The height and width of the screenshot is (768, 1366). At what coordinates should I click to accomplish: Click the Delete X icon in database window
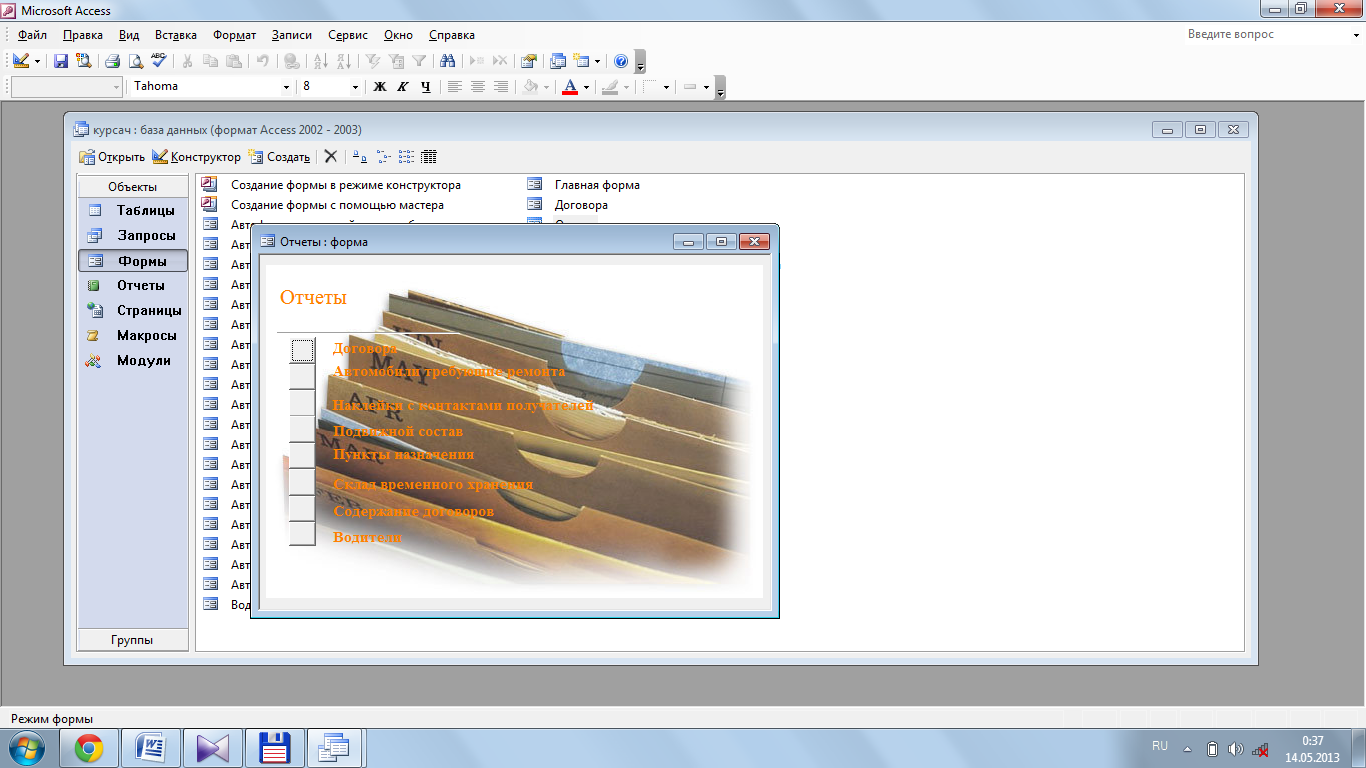click(x=331, y=157)
